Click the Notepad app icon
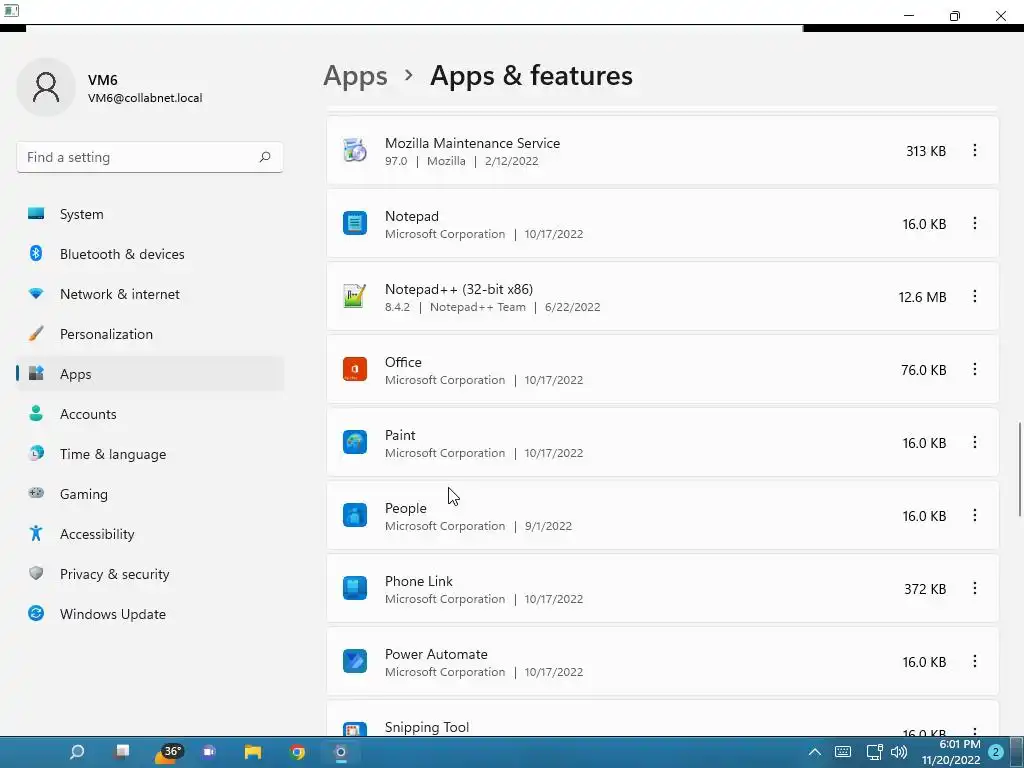This screenshot has height=768, width=1024. click(355, 223)
